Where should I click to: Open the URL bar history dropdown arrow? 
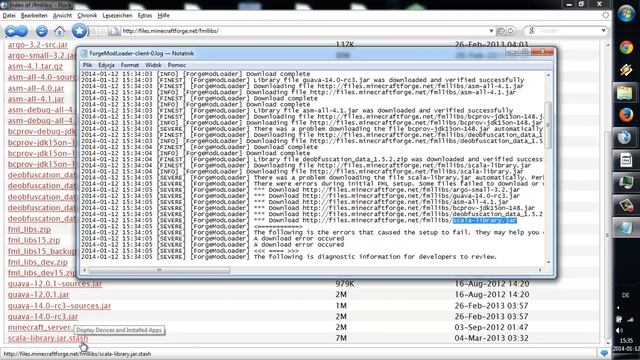[x=491, y=31]
